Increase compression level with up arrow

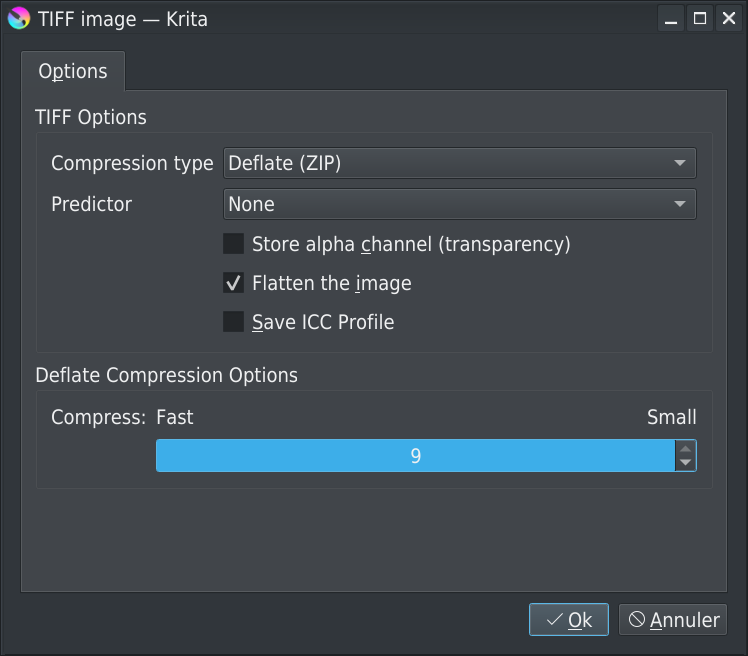tap(685, 449)
